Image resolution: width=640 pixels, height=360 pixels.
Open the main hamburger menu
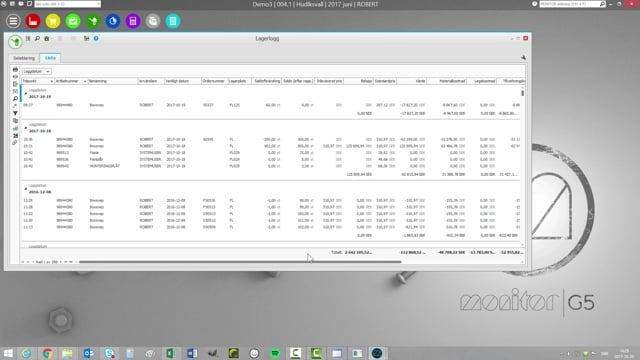[13, 21]
